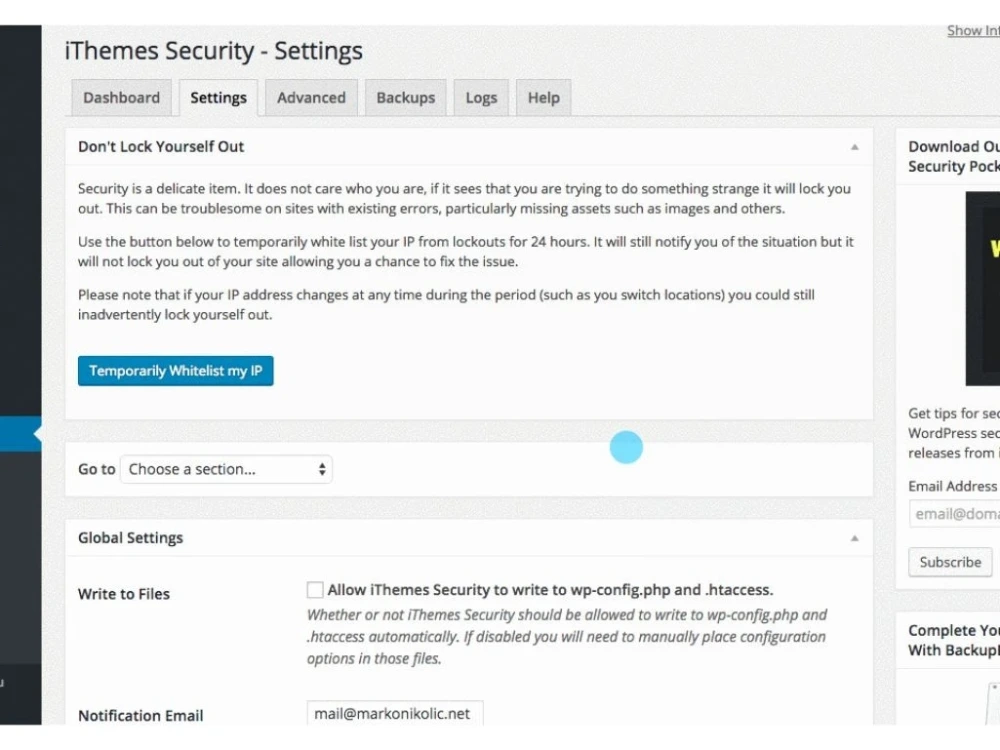Click the Don't Lock Yourself Out panel title
The height and width of the screenshot is (750, 1000).
point(161,147)
